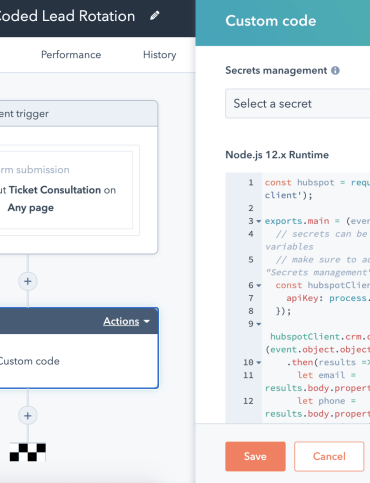Click 'let phone =' on line 12
The width and height of the screenshot is (370, 483).
coord(327,401)
